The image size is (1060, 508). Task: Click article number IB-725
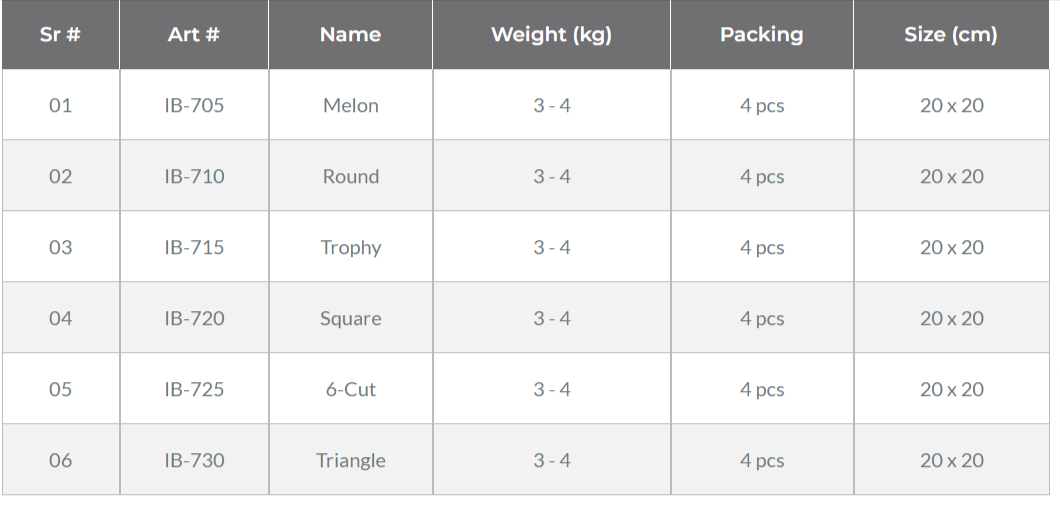(194, 389)
